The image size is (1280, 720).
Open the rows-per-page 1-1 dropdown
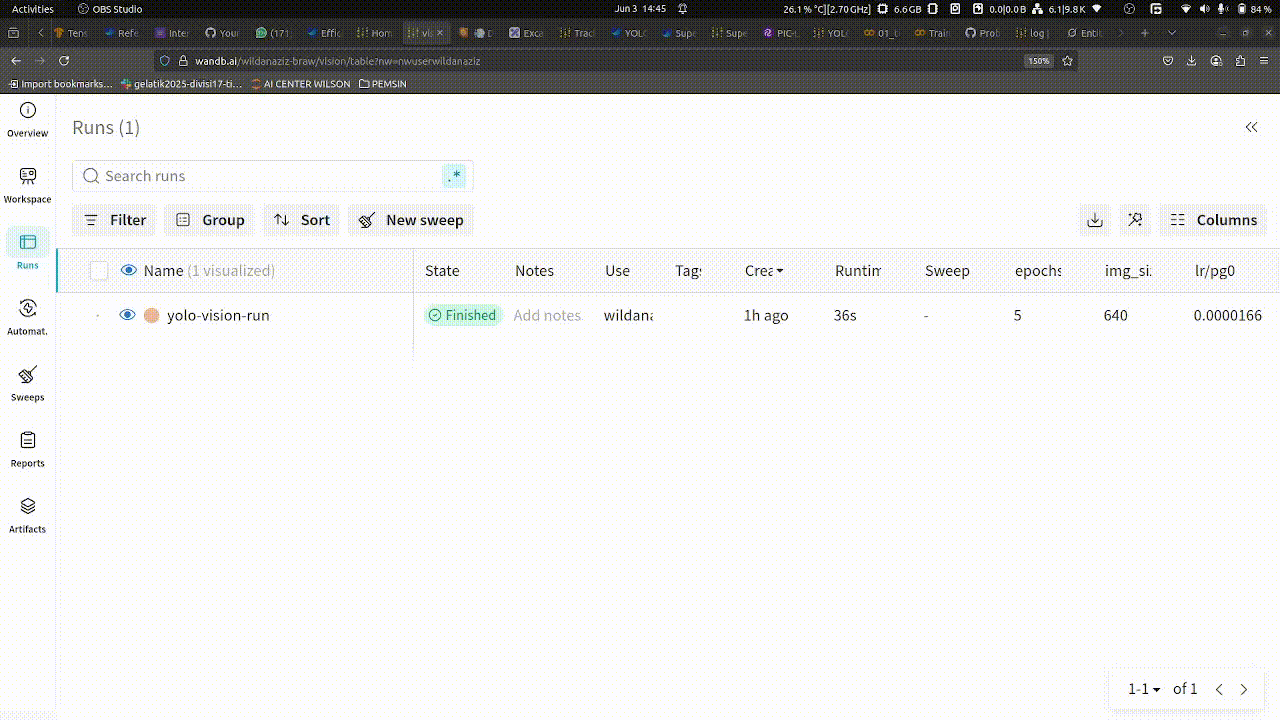tap(1144, 689)
